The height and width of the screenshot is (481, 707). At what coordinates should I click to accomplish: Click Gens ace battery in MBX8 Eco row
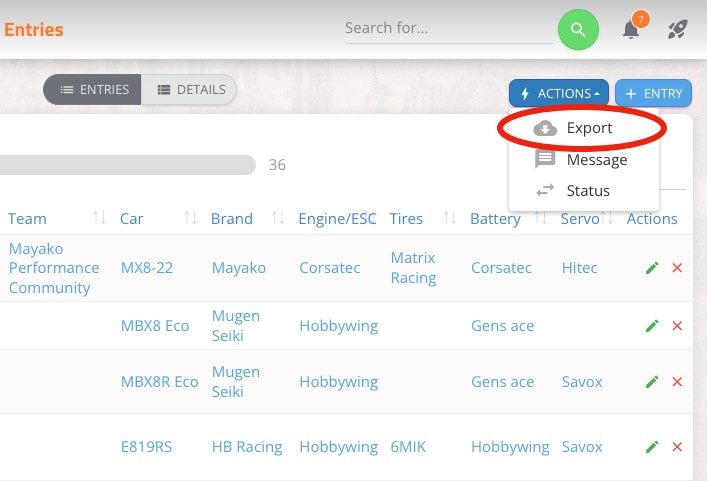[x=502, y=325]
